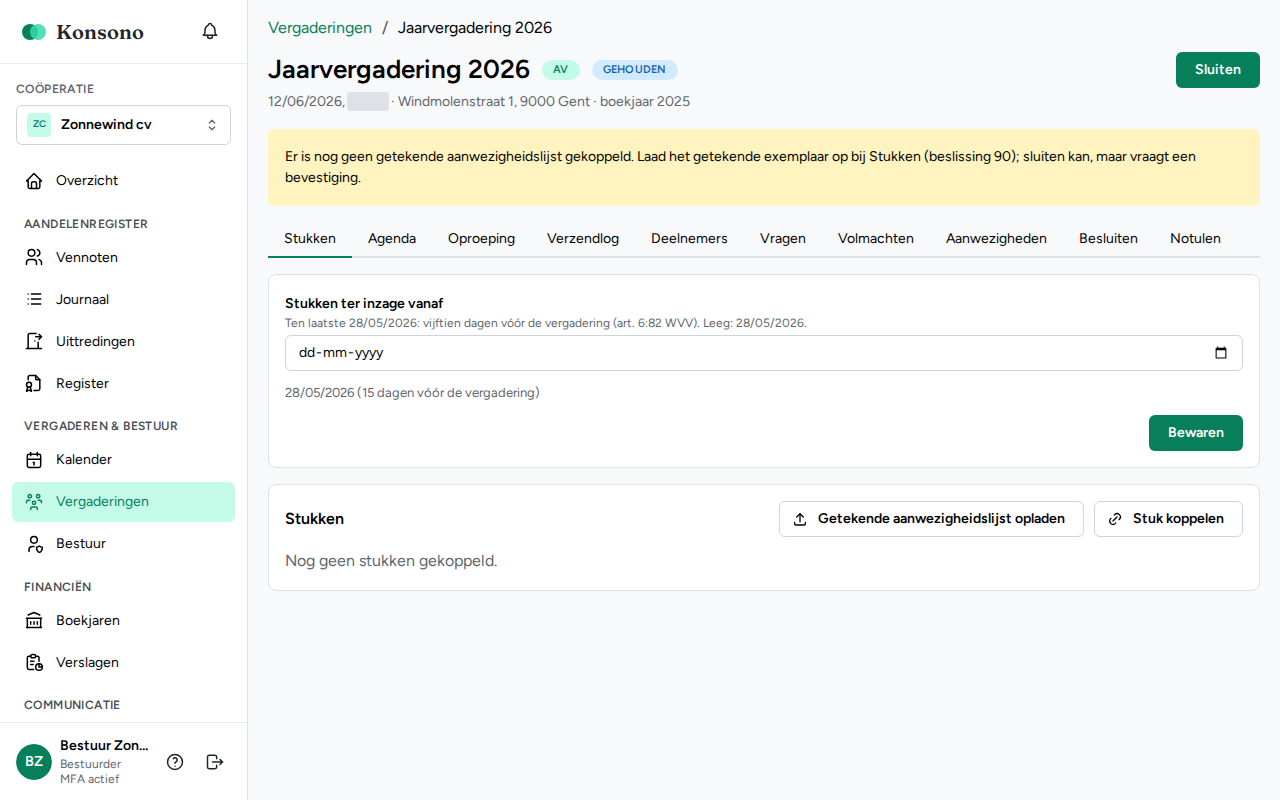Click the Verslagen report icon
This screenshot has width=1280, height=800.
click(34, 663)
